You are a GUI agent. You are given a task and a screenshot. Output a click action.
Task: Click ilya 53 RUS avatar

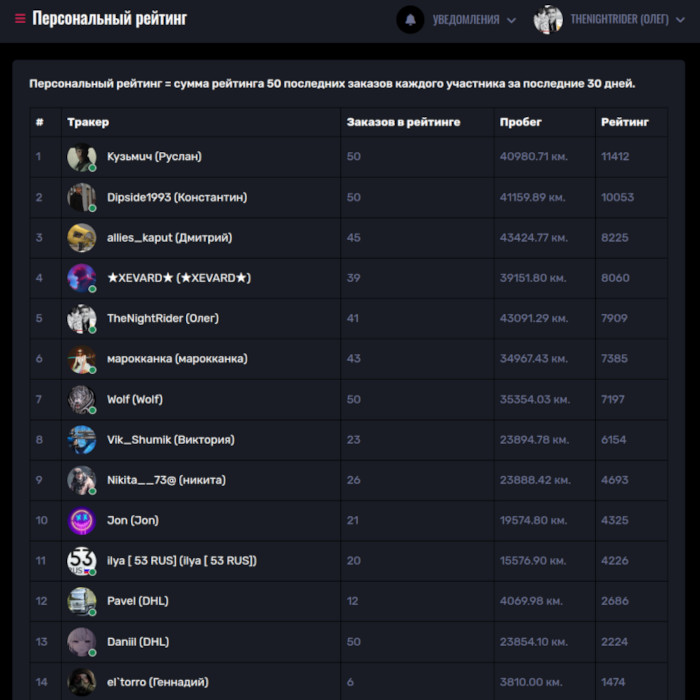pyautogui.click(x=81, y=561)
